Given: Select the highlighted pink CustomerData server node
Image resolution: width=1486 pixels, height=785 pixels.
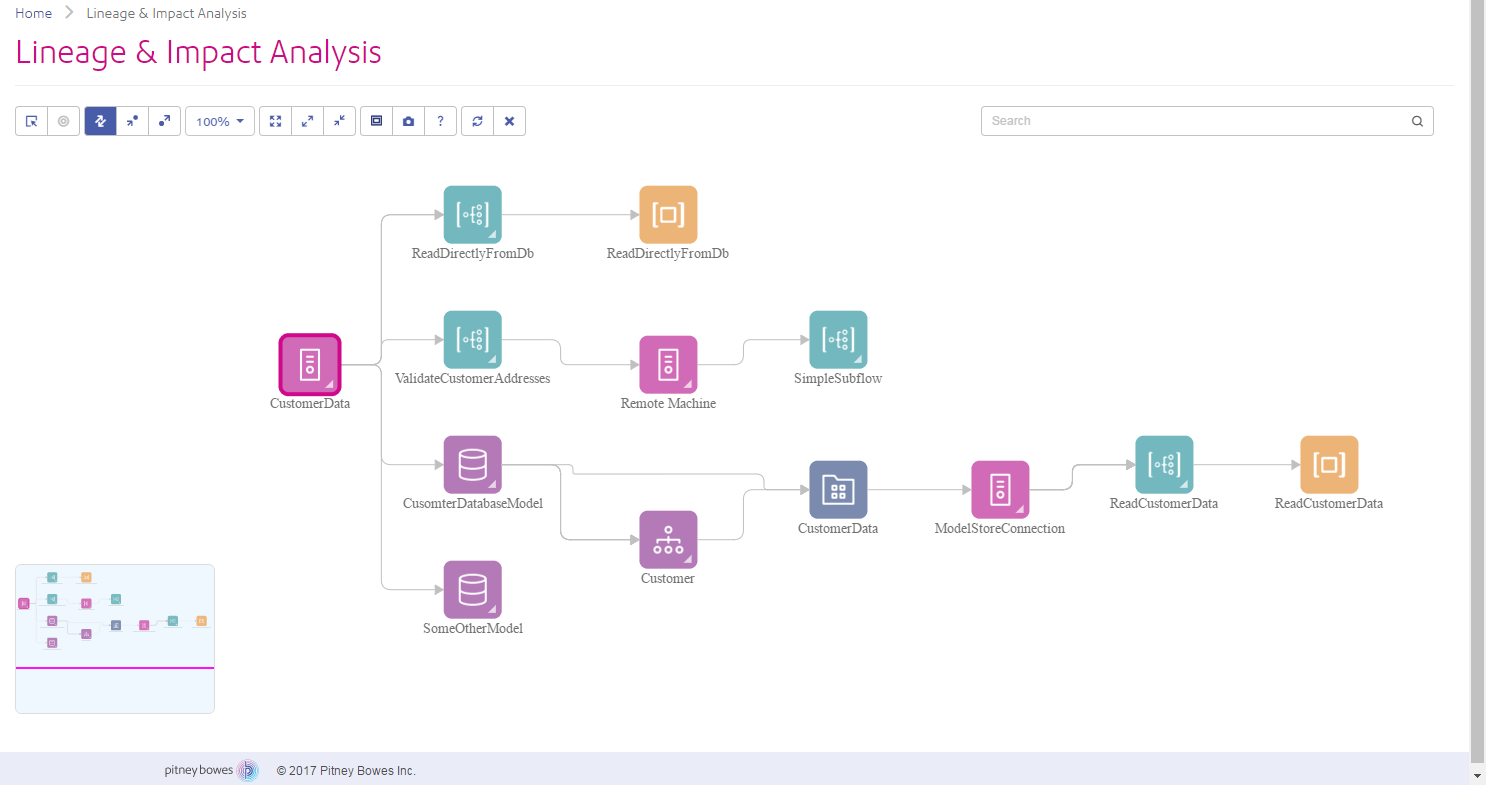Looking at the screenshot, I should coord(310,364).
